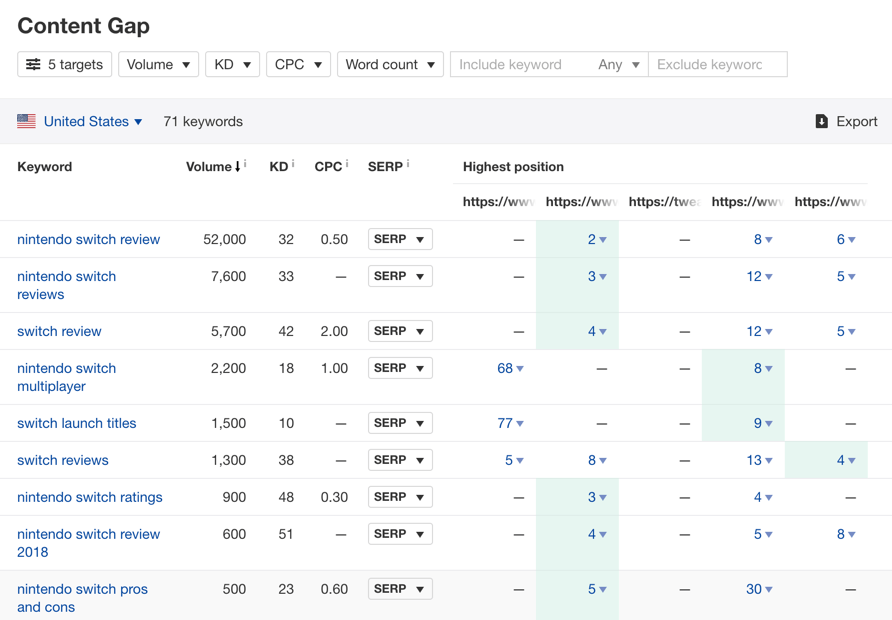Open keyword 'switch review'

point(59,332)
